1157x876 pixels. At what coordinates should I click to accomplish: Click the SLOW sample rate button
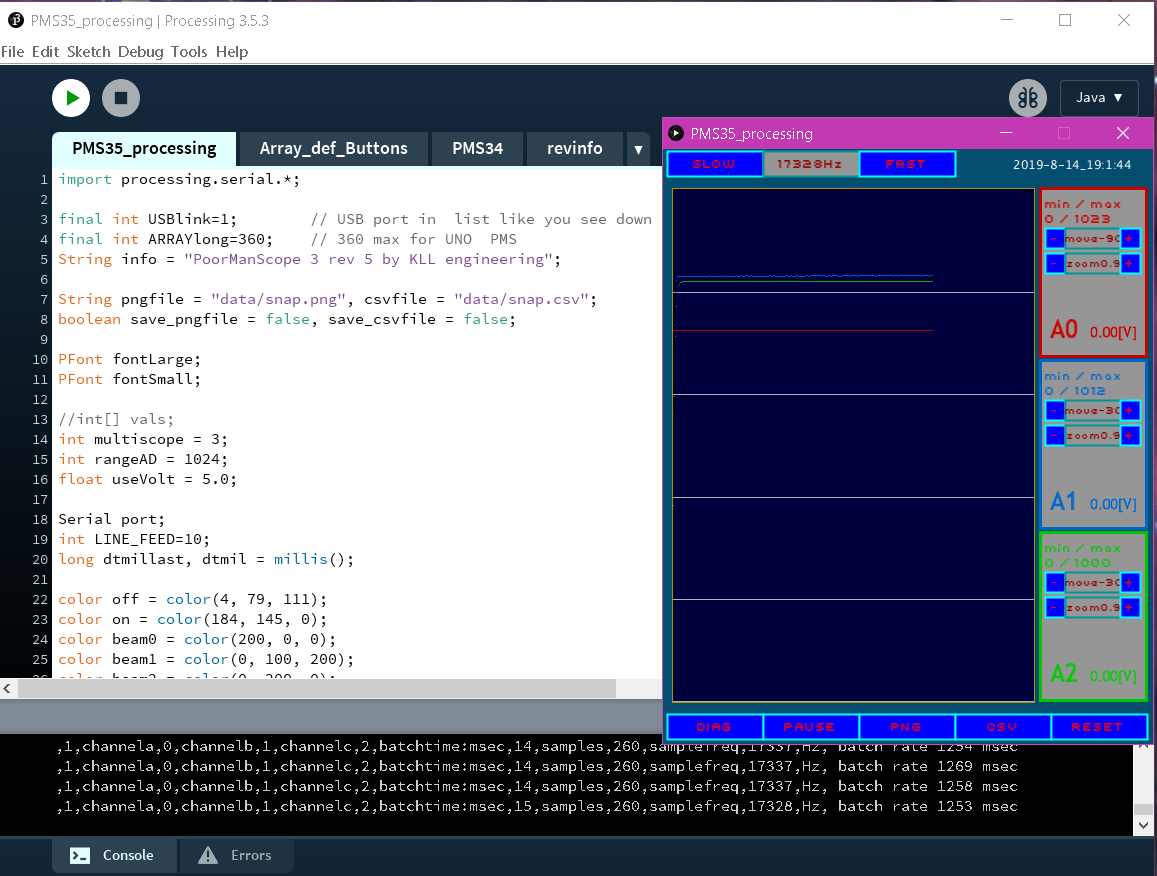tap(714, 164)
